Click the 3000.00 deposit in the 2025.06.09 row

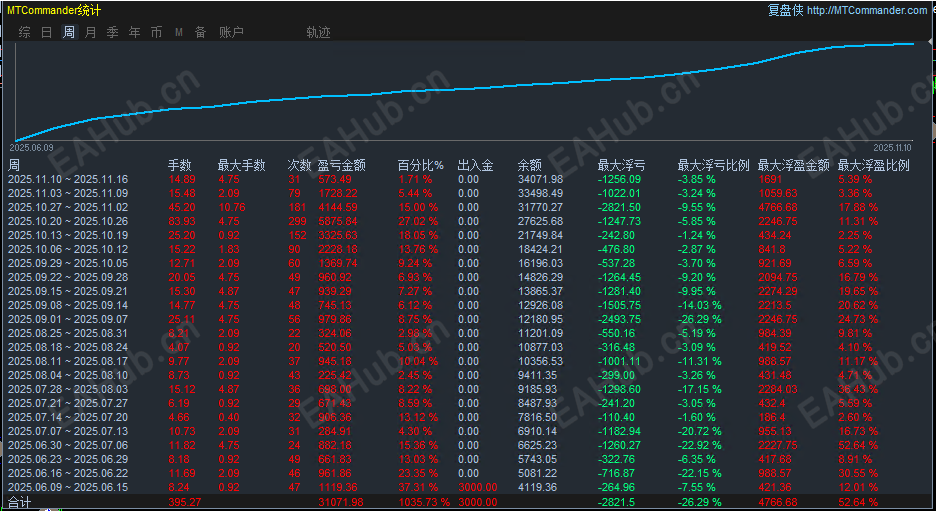(478, 487)
